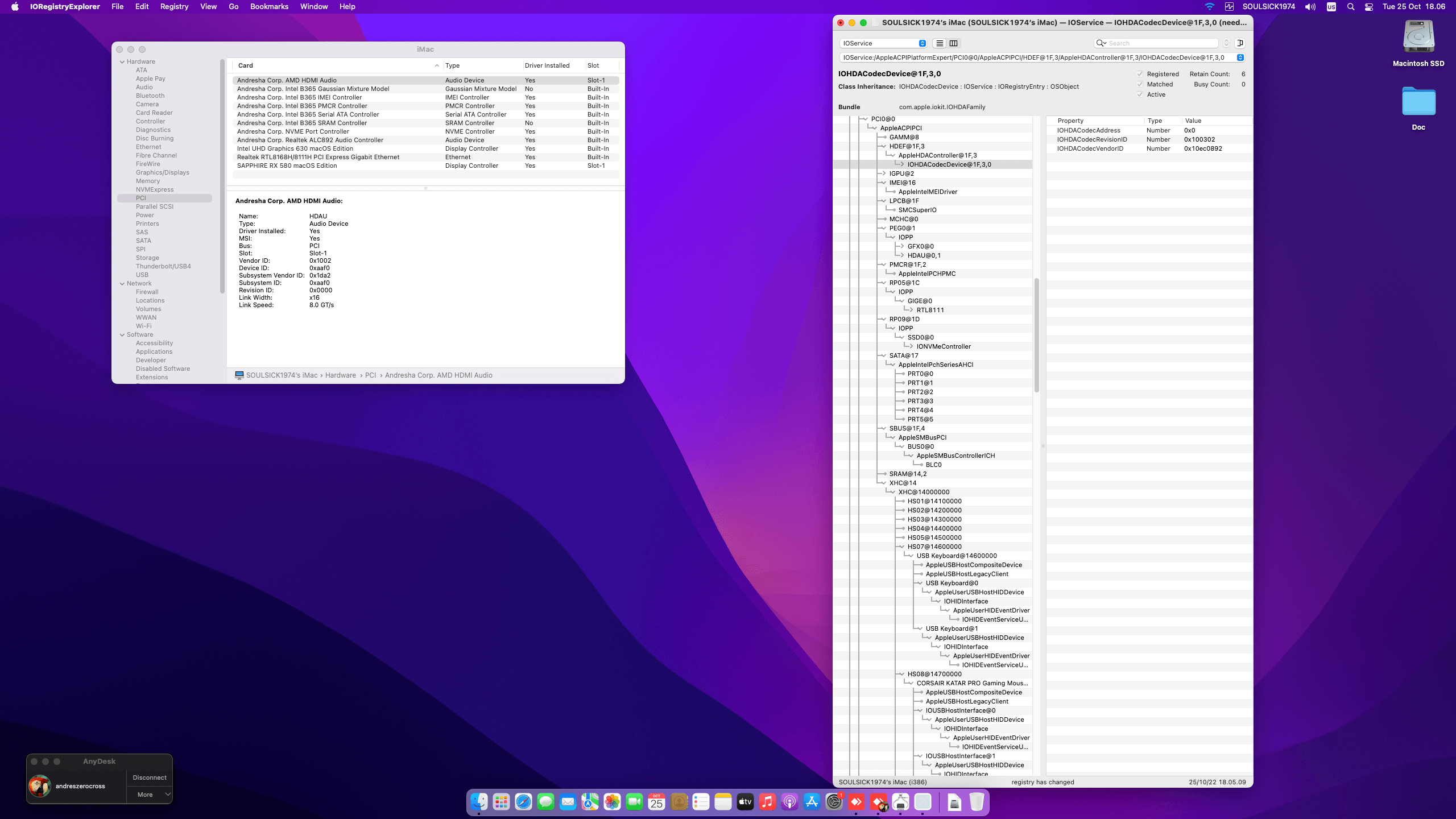1456x819 pixels.
Task: Open the IOService plane dropdown
Action: [x=883, y=43]
